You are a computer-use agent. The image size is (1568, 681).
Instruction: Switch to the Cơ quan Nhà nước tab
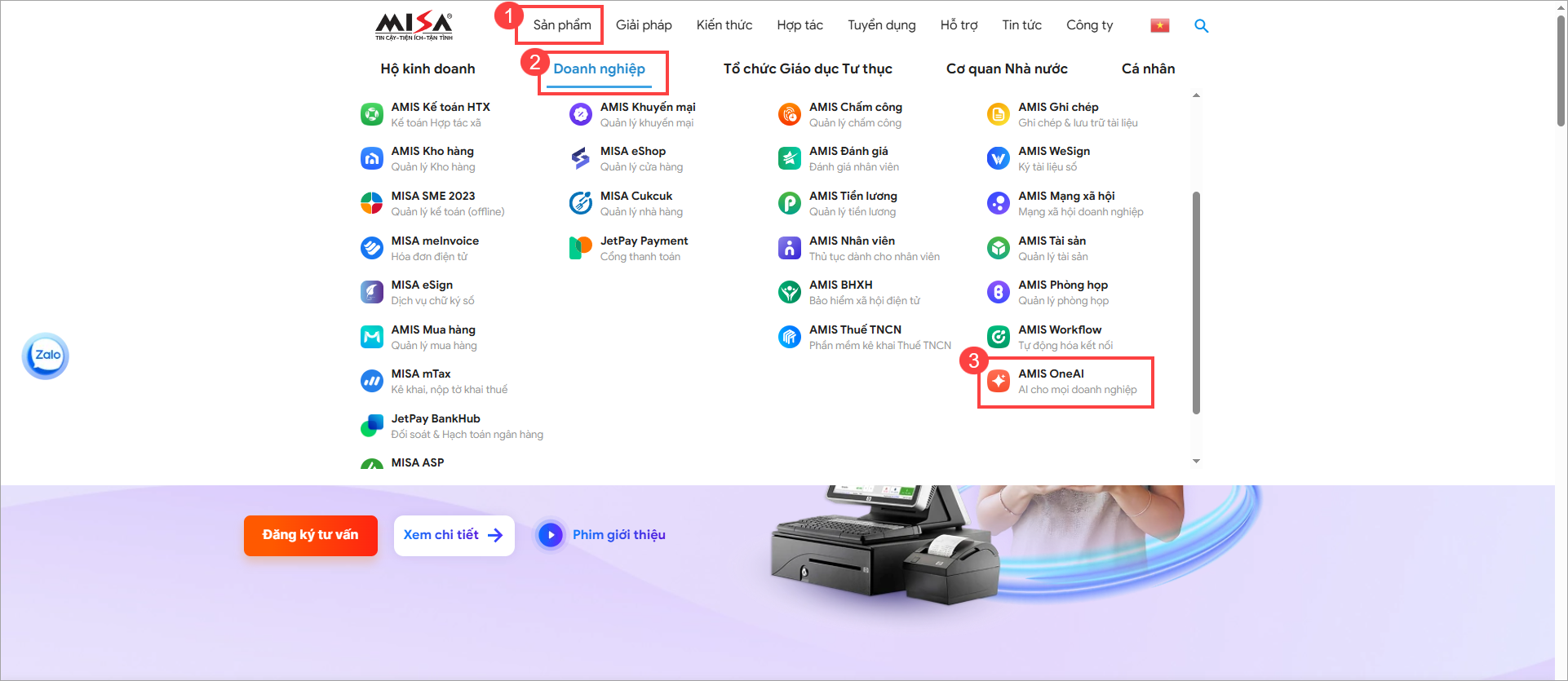click(x=1007, y=69)
